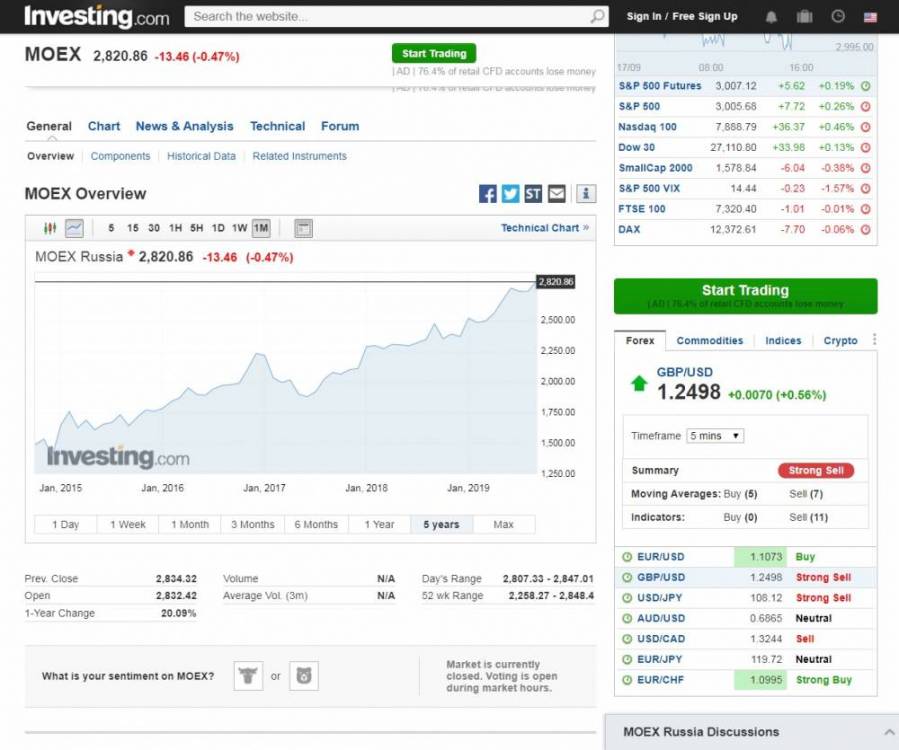Open the Components sub-tab
899x750 pixels.
(120, 156)
